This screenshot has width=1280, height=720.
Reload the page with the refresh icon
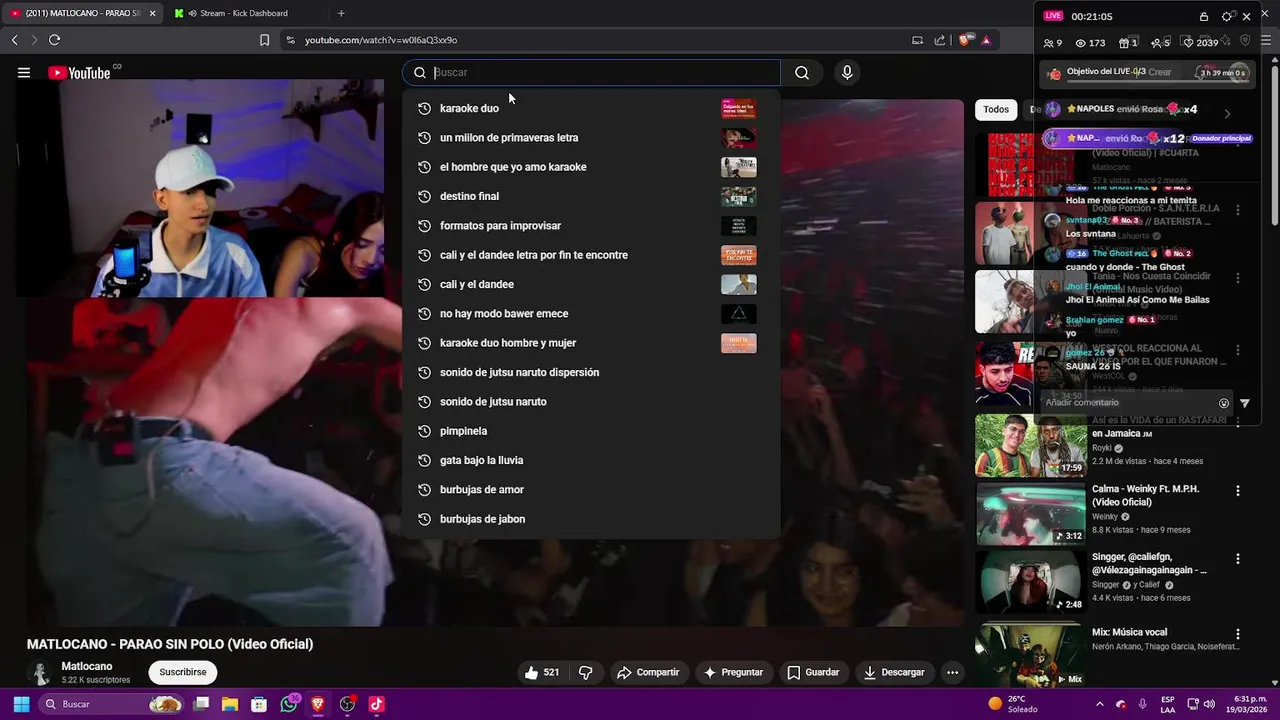coord(54,40)
